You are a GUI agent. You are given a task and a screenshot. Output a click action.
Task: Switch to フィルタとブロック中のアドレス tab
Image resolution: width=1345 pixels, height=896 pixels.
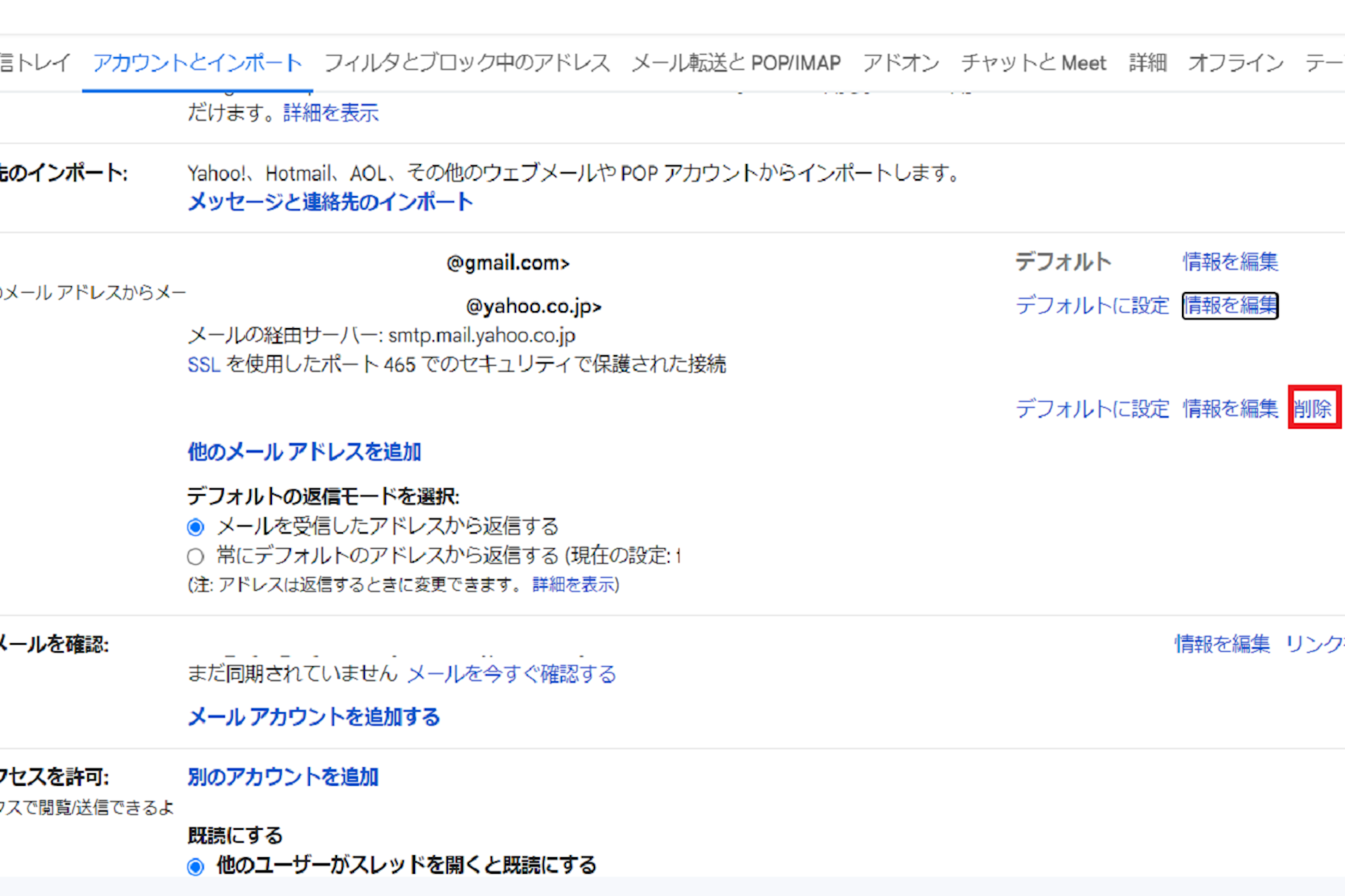click(467, 63)
